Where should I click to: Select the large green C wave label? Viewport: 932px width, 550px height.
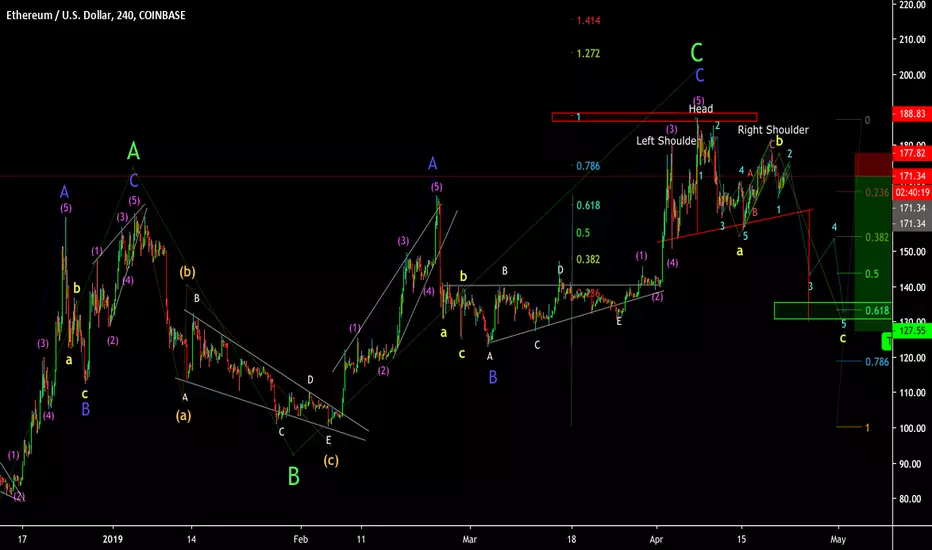697,53
